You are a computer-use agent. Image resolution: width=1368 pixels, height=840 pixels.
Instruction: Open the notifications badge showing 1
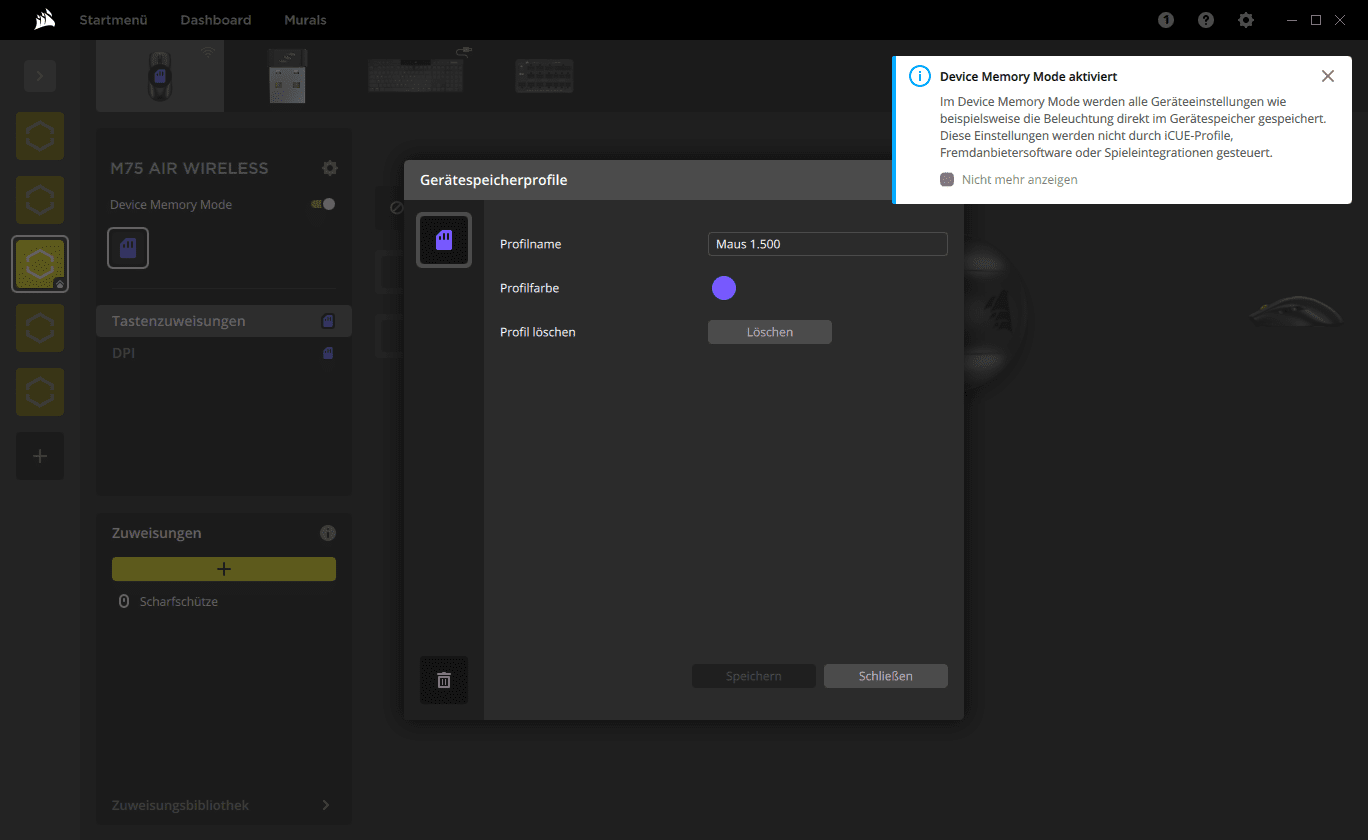[1166, 20]
